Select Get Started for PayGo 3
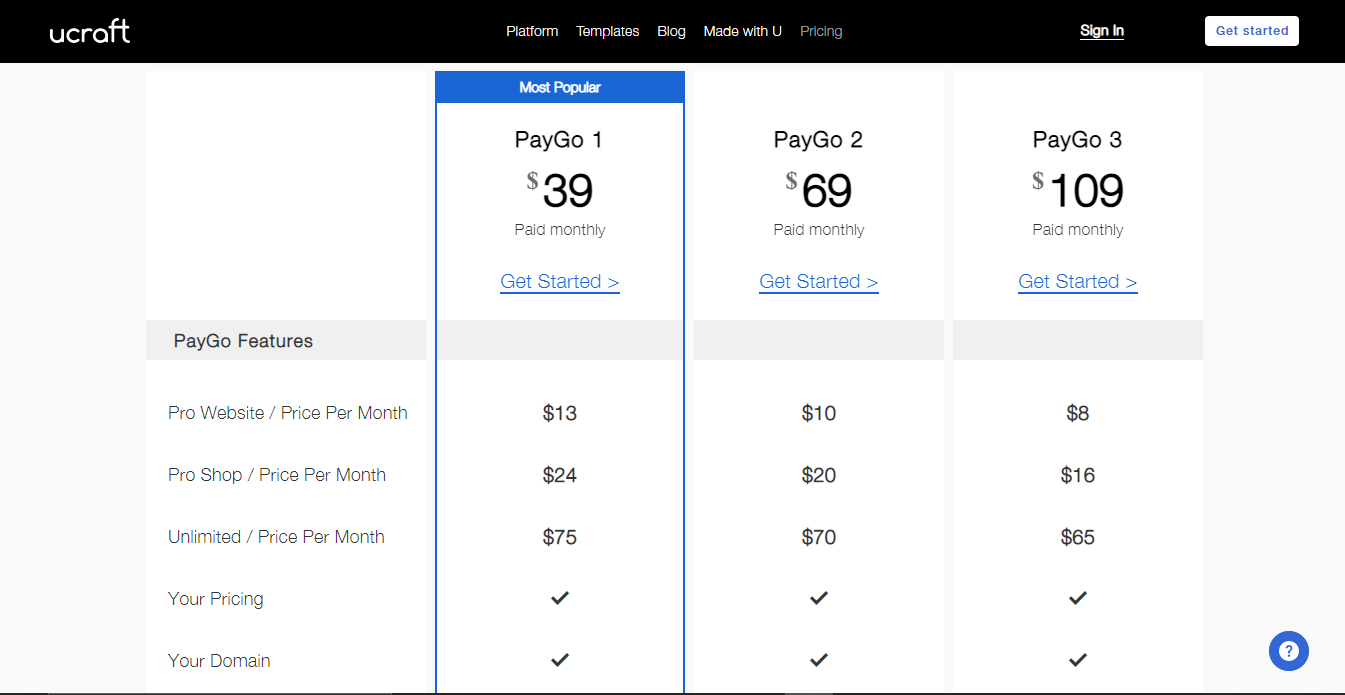Viewport: 1345px width, 695px height. pos(1077,282)
